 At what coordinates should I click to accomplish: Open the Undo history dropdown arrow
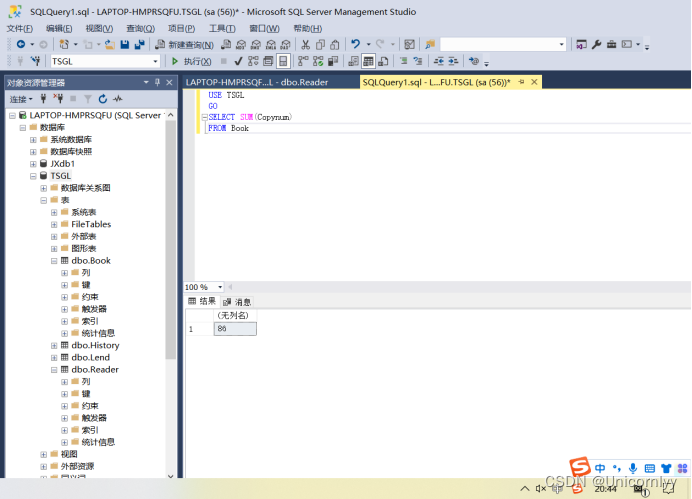[368, 44]
